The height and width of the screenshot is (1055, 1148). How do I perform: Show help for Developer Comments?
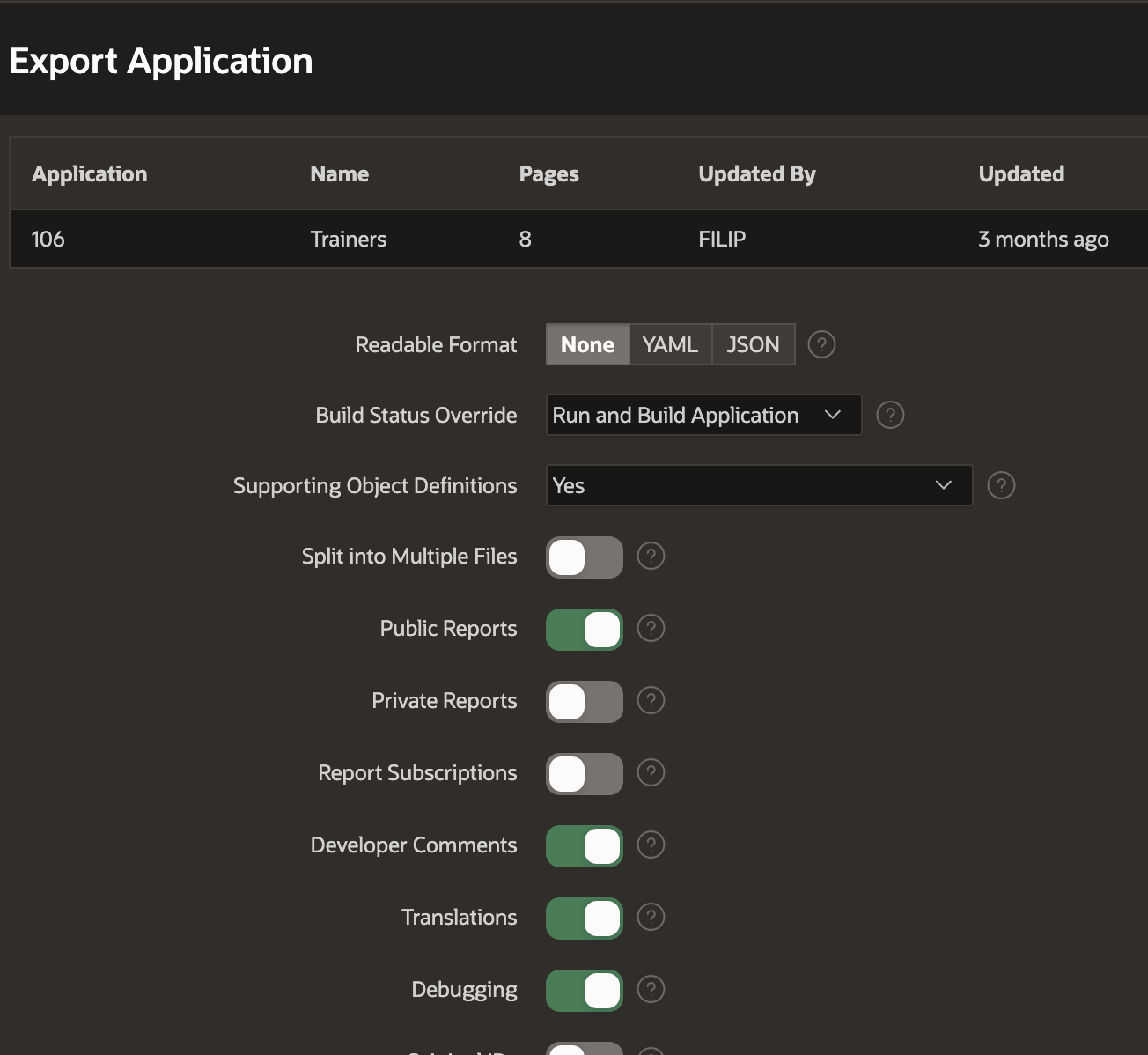pos(651,845)
